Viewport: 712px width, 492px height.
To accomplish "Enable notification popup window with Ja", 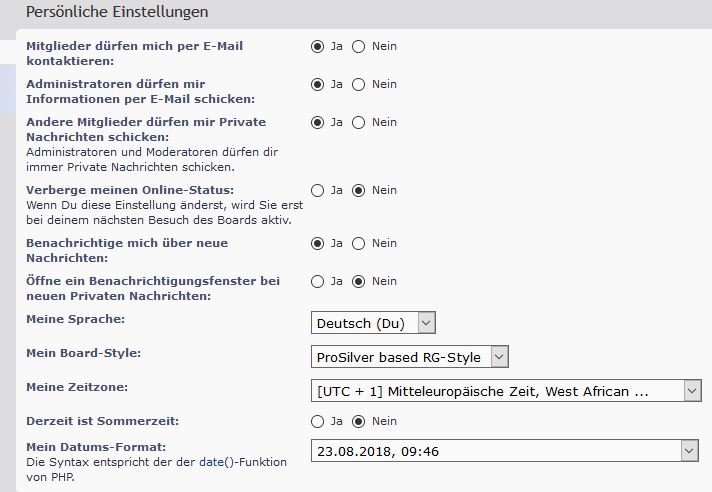I will click(318, 281).
